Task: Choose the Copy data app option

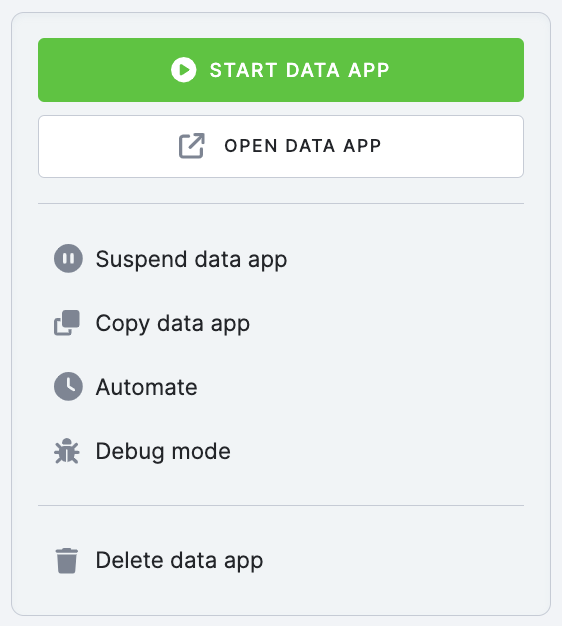Action: (x=152, y=323)
